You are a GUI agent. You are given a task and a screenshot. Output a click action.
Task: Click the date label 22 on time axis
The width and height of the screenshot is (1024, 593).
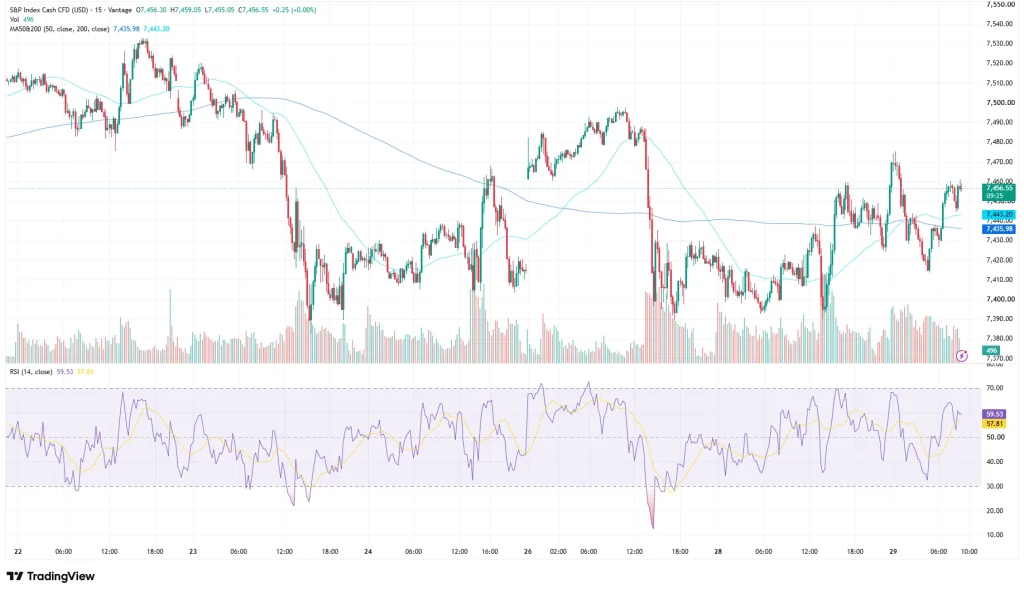[x=18, y=552]
